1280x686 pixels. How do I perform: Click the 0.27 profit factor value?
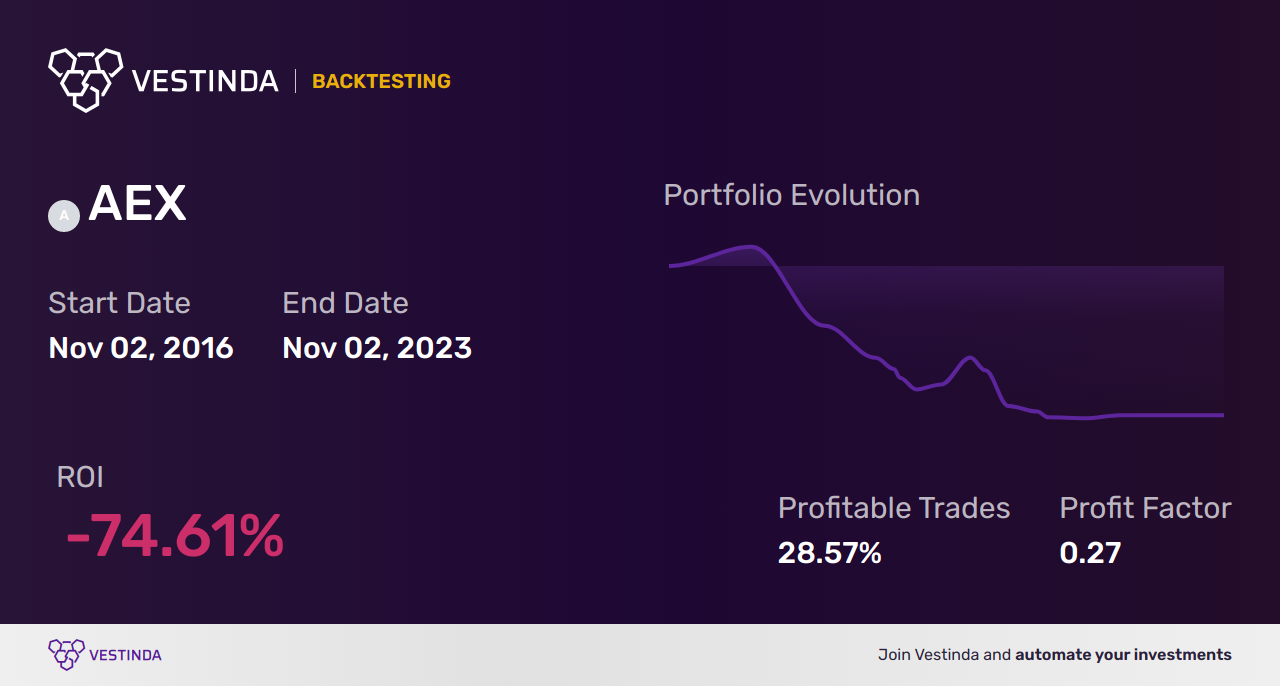click(x=1090, y=553)
